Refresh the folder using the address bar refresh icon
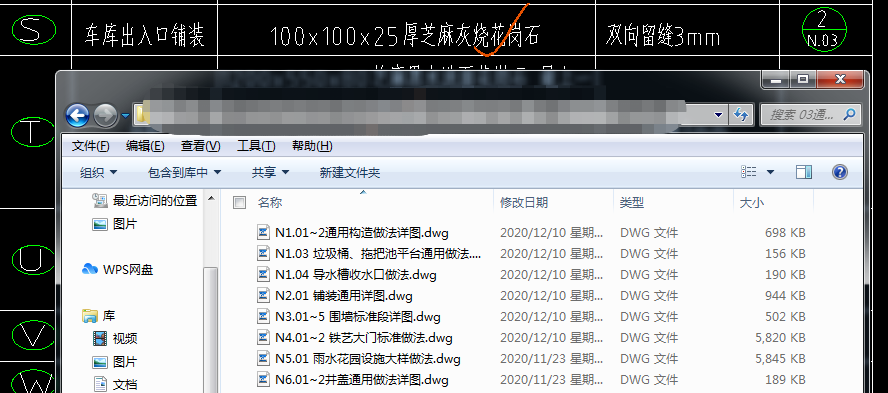The image size is (888, 393). point(741,114)
